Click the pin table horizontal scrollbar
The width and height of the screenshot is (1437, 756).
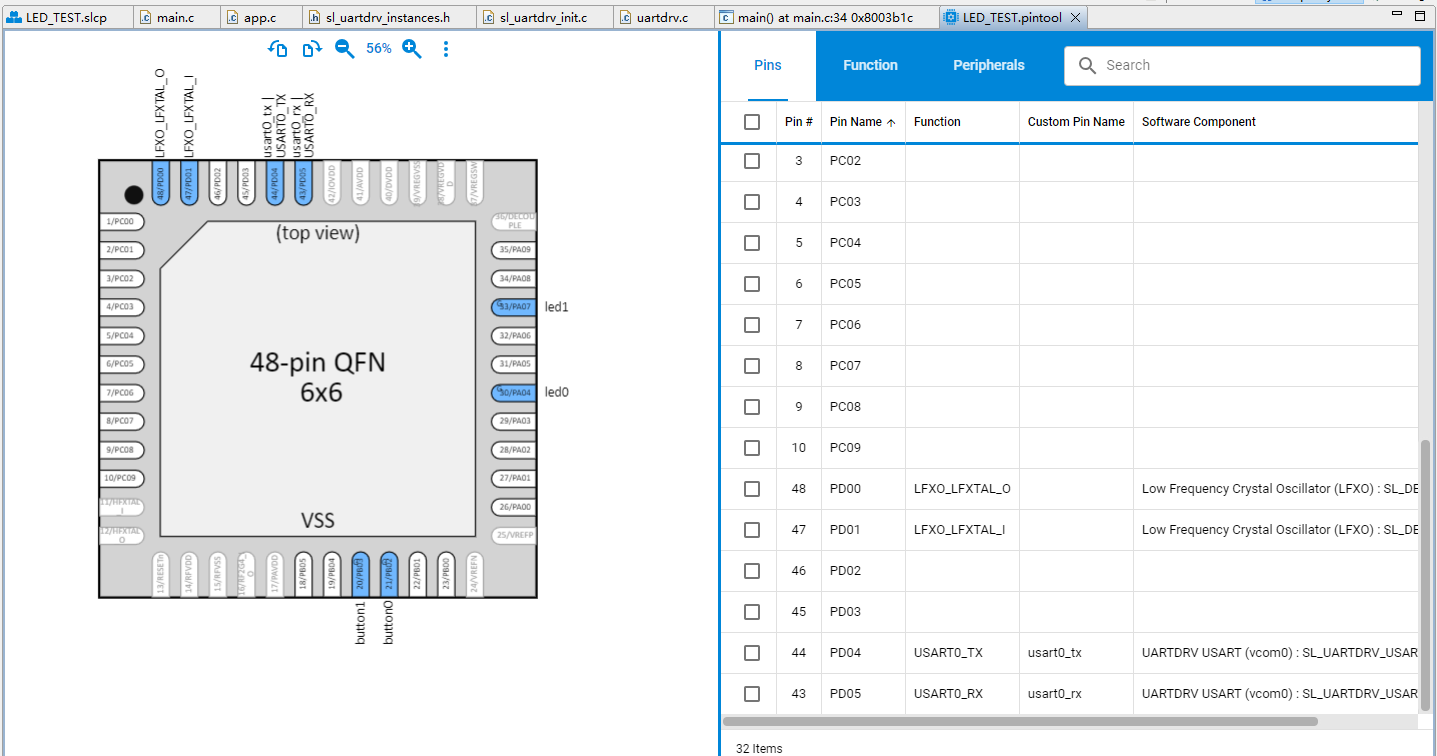tap(1020, 721)
